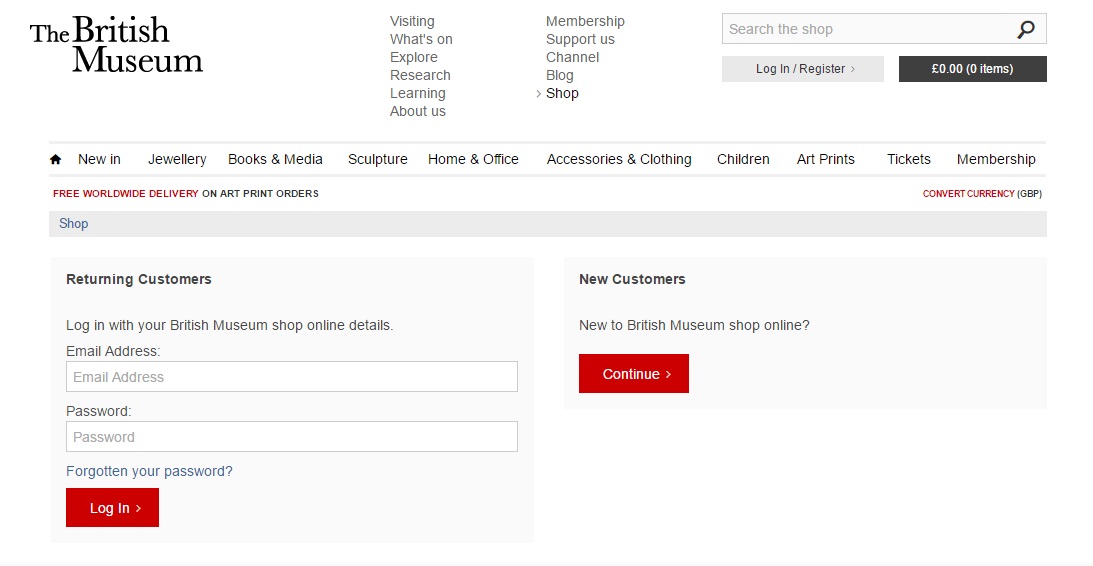Click the "New Customers" heading
The image size is (1093, 566).
click(x=632, y=280)
